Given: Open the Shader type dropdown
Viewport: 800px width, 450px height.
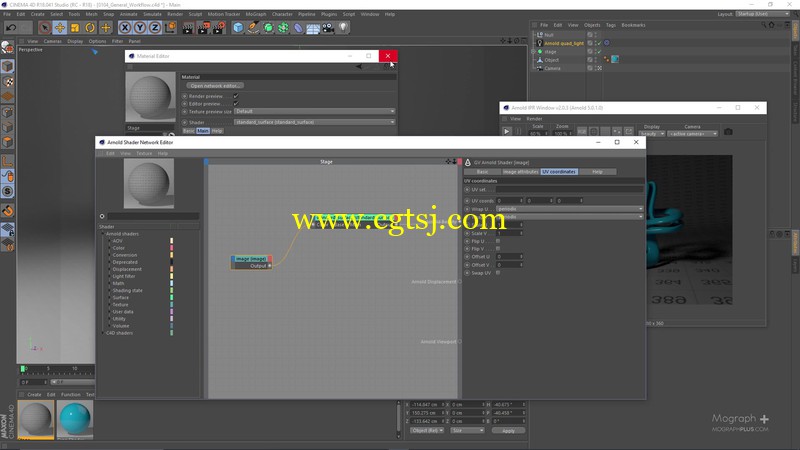Looking at the screenshot, I should pos(315,122).
